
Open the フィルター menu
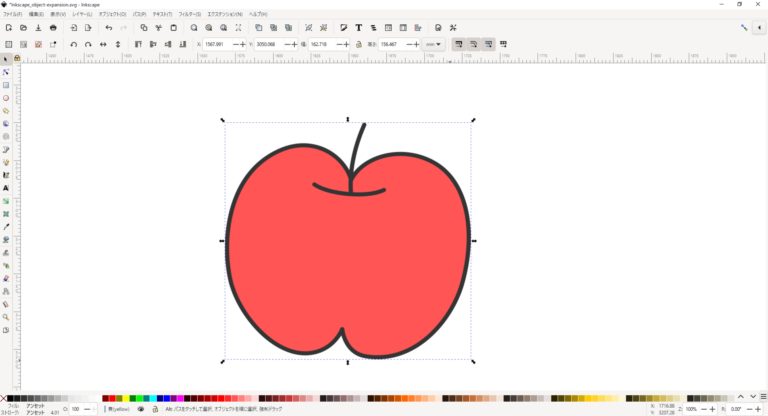[x=189, y=15]
